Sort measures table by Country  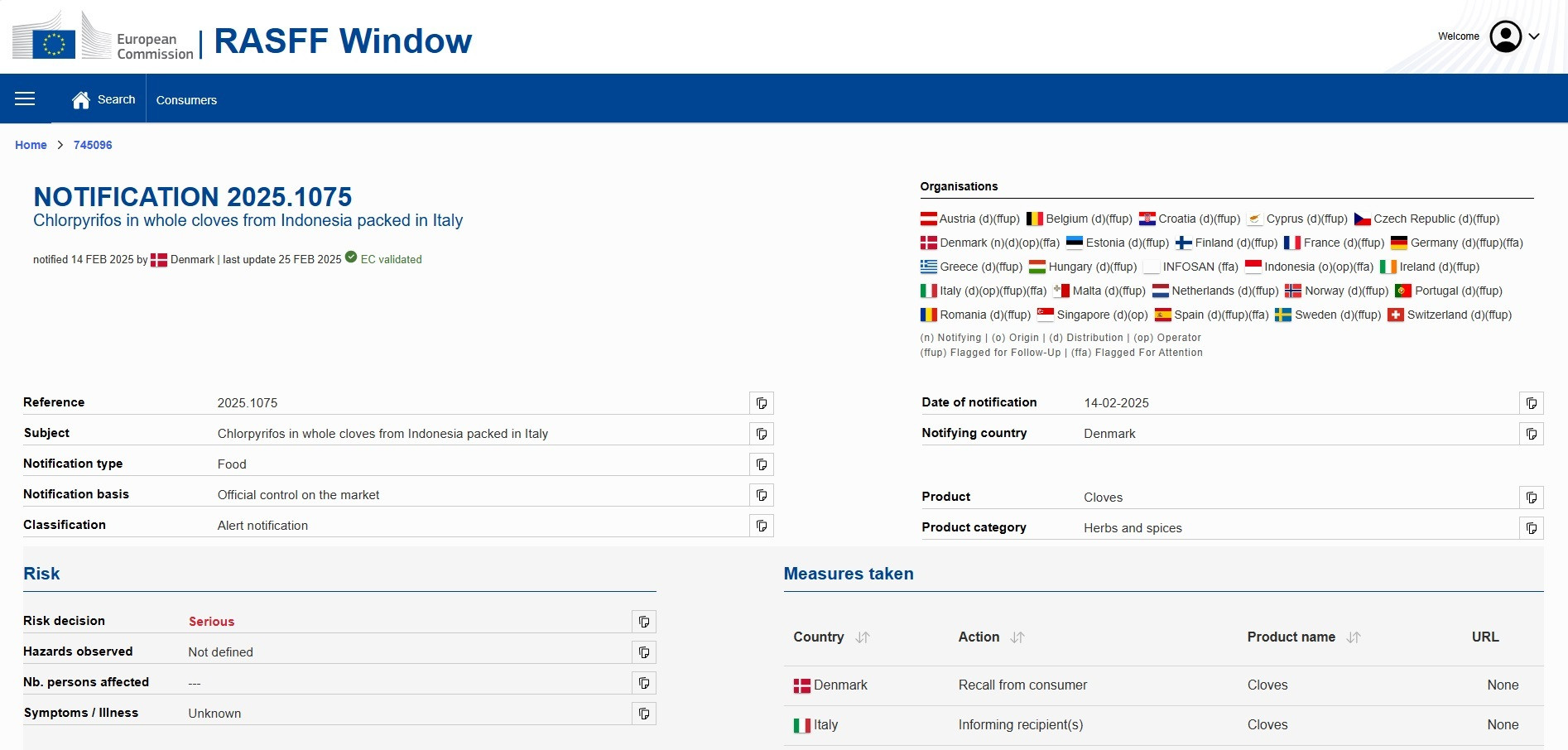863,637
